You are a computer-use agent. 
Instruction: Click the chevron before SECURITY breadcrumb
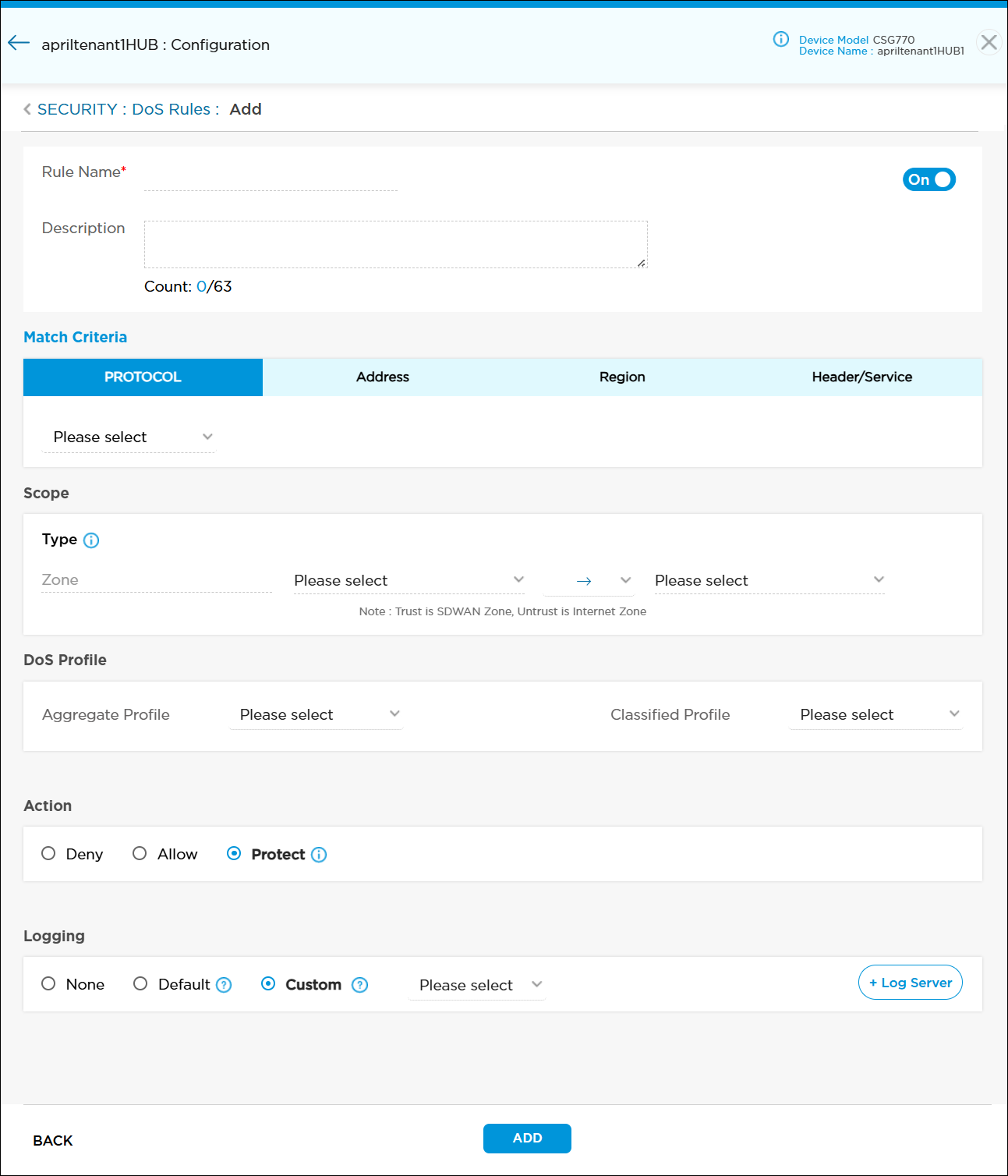tap(27, 109)
